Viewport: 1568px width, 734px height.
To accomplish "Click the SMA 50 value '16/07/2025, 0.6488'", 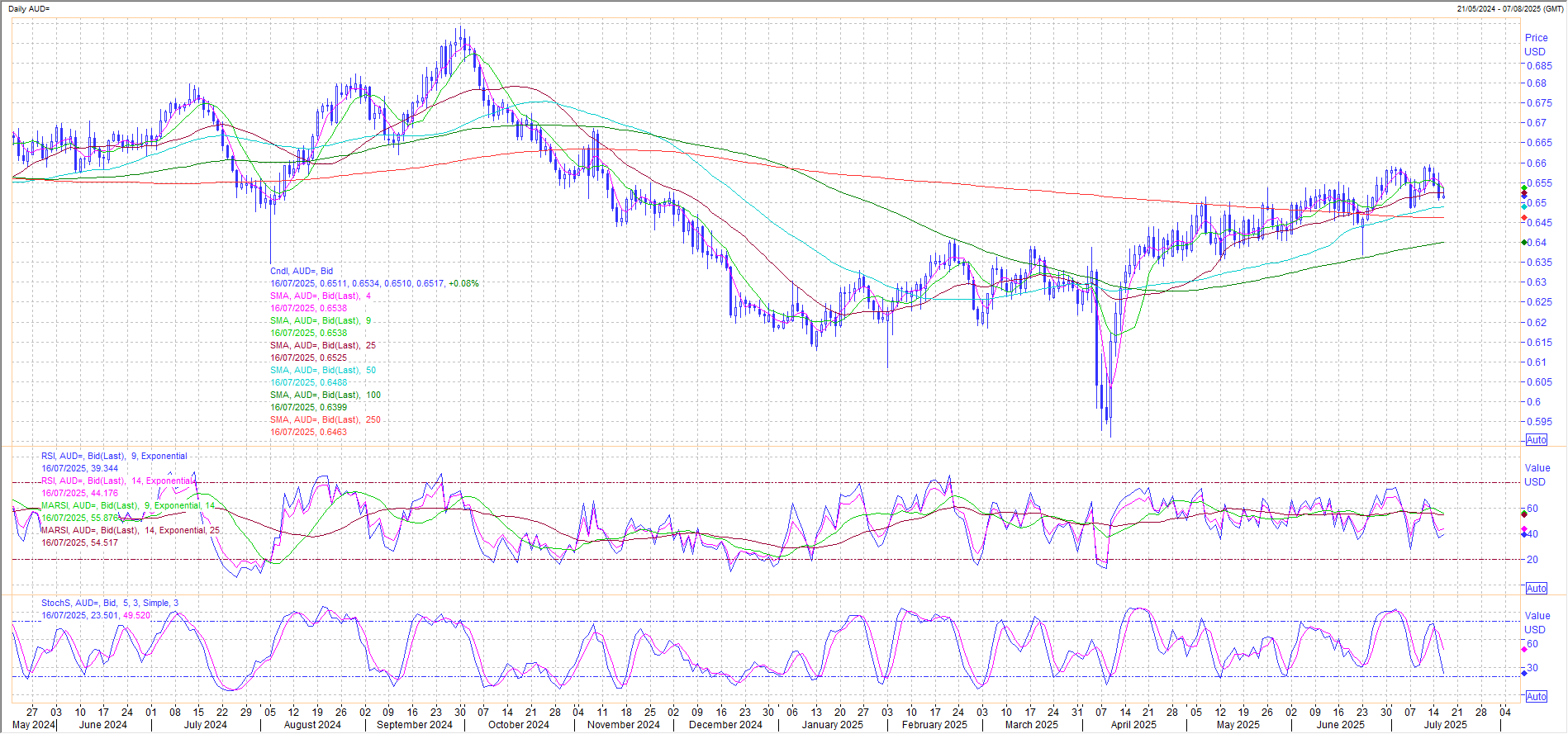I will click(308, 382).
